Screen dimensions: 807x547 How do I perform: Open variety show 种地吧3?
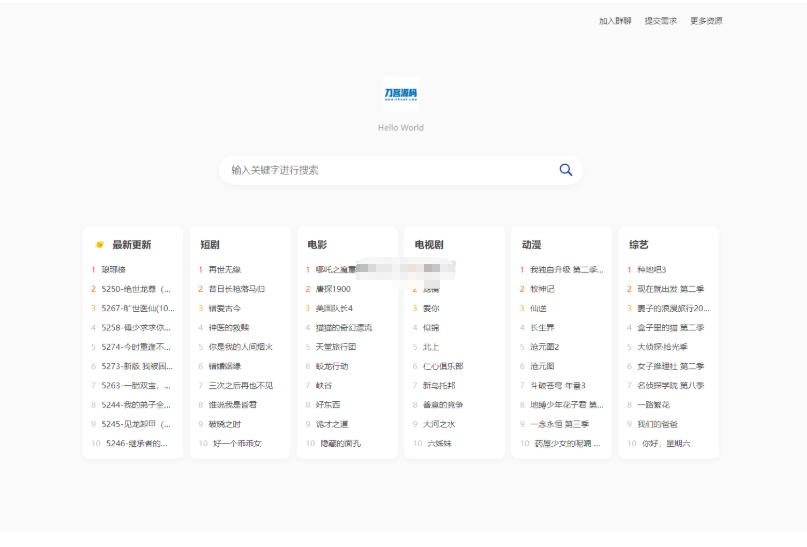pyautogui.click(x=651, y=270)
